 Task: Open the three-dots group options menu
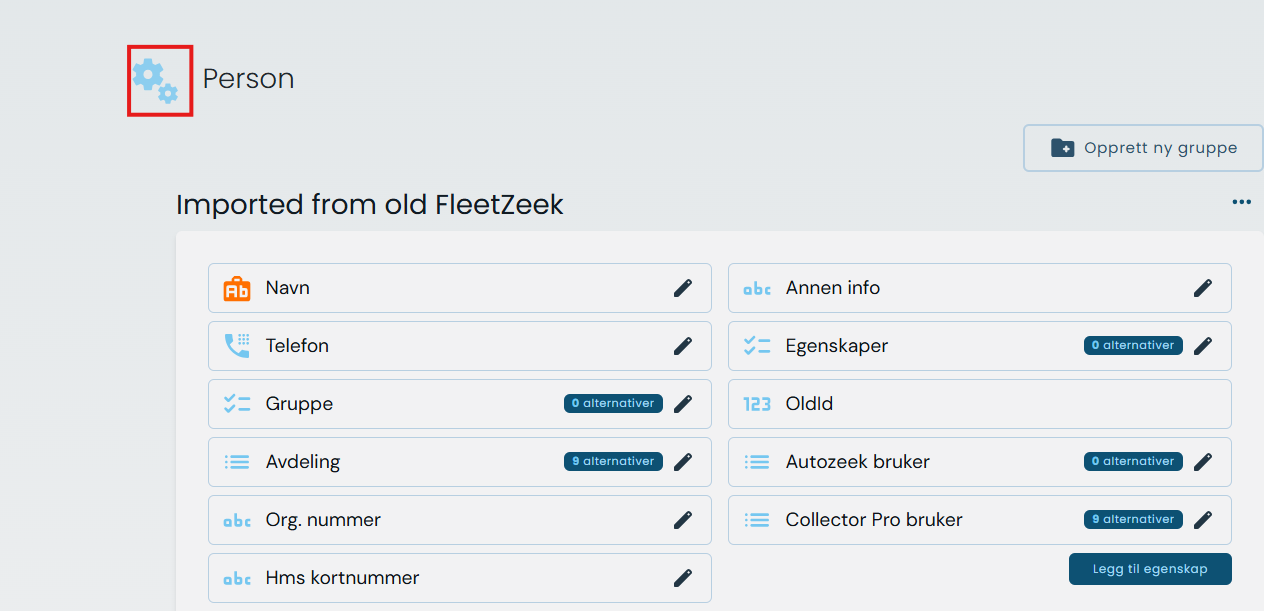pyautogui.click(x=1242, y=202)
